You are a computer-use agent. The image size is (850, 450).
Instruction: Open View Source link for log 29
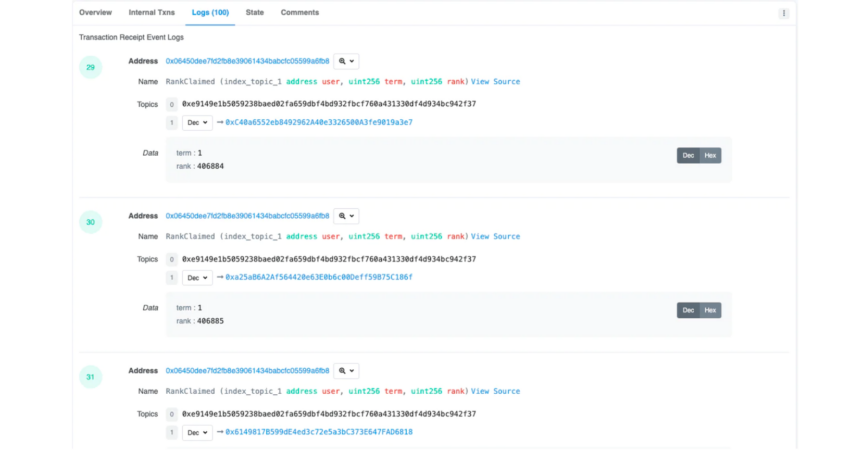[x=495, y=82]
